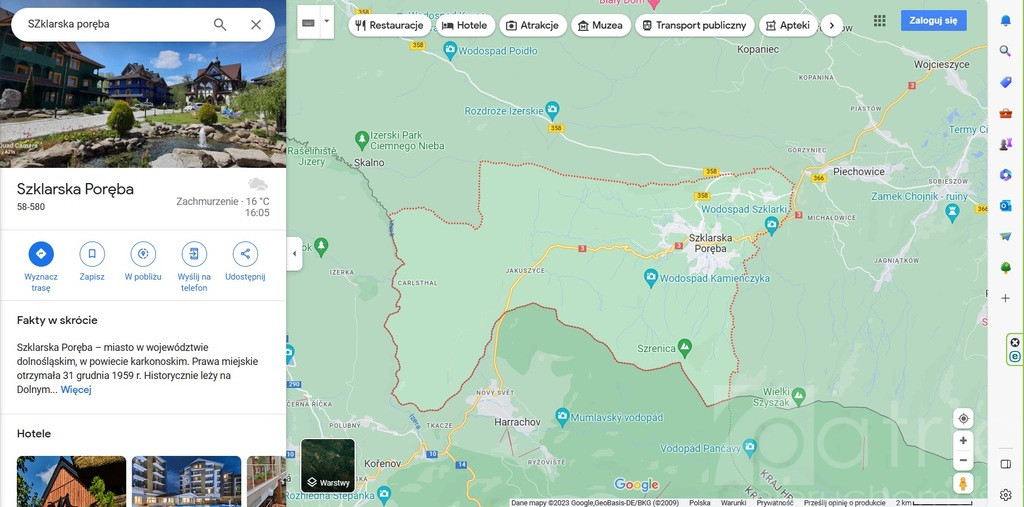This screenshot has height=507, width=1024.
Task: Open the sidebar shopping tag icon
Action: click(x=1006, y=82)
